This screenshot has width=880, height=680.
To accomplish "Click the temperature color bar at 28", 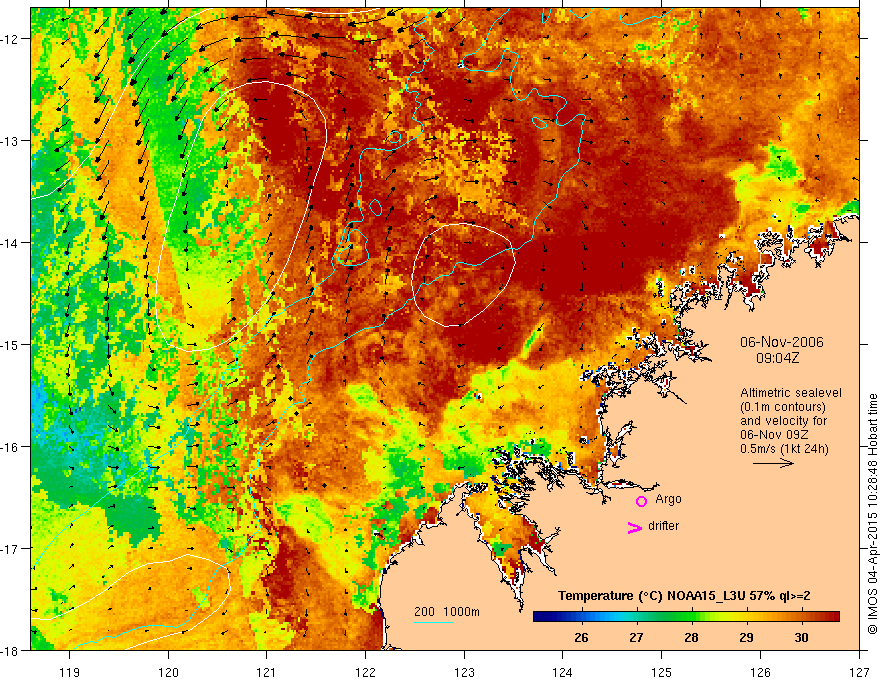I will click(x=691, y=616).
